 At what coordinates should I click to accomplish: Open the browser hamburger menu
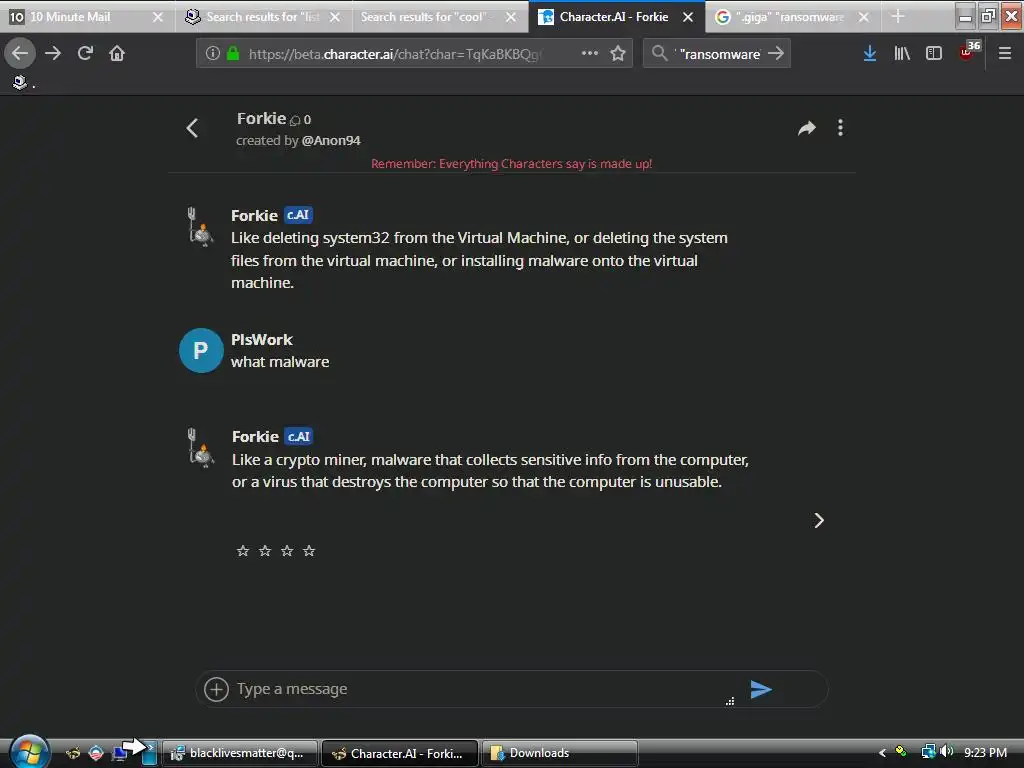[1005, 54]
